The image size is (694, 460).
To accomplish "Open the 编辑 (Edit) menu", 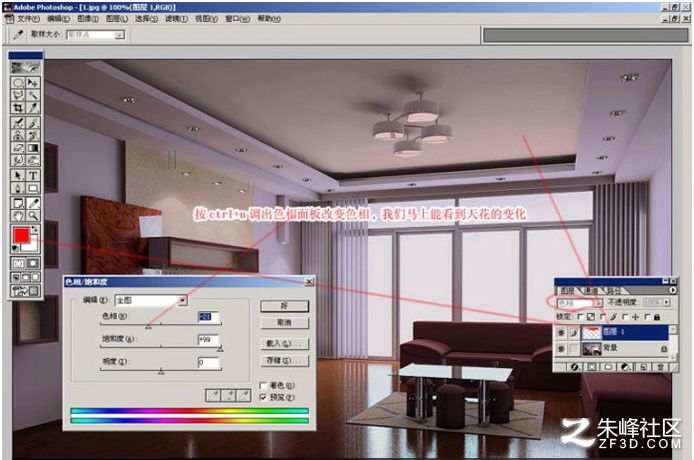I will coord(58,19).
